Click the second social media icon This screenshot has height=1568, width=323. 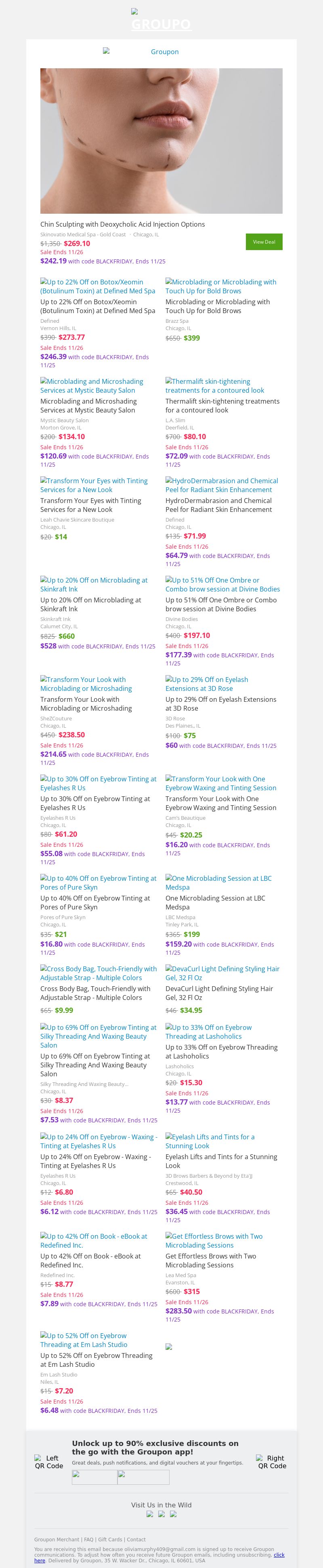(x=161, y=1514)
